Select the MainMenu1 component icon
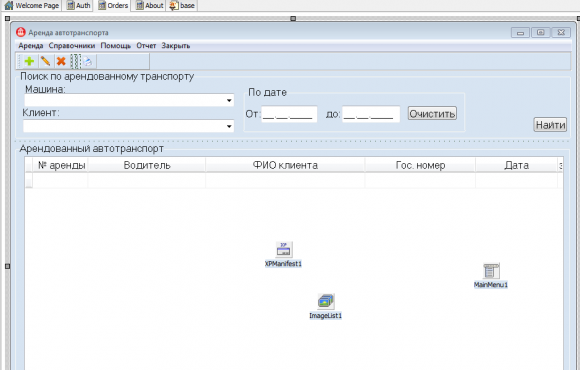The image size is (580, 370). tap(491, 271)
